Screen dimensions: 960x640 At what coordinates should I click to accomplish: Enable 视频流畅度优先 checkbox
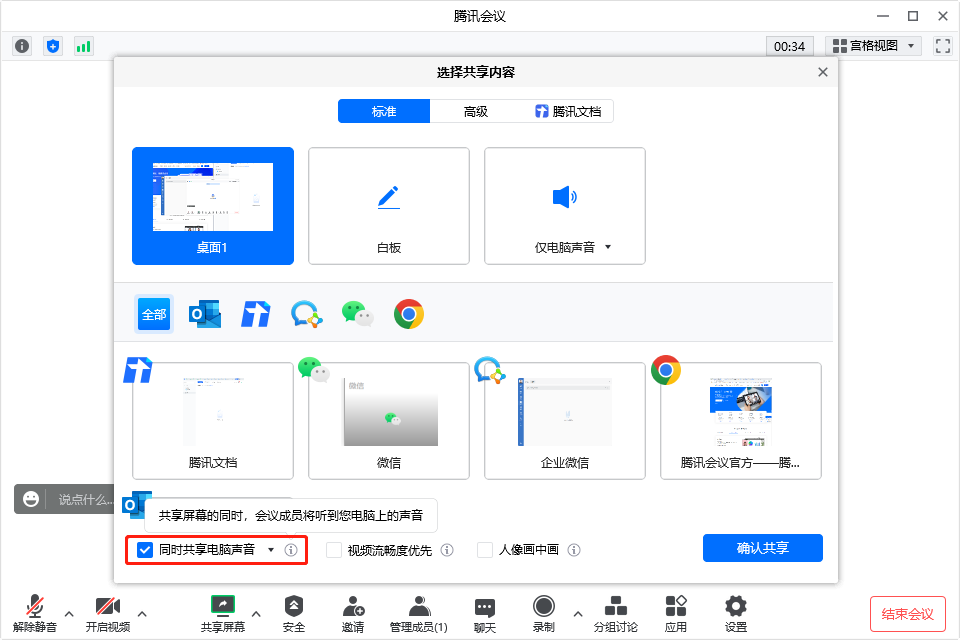click(334, 550)
